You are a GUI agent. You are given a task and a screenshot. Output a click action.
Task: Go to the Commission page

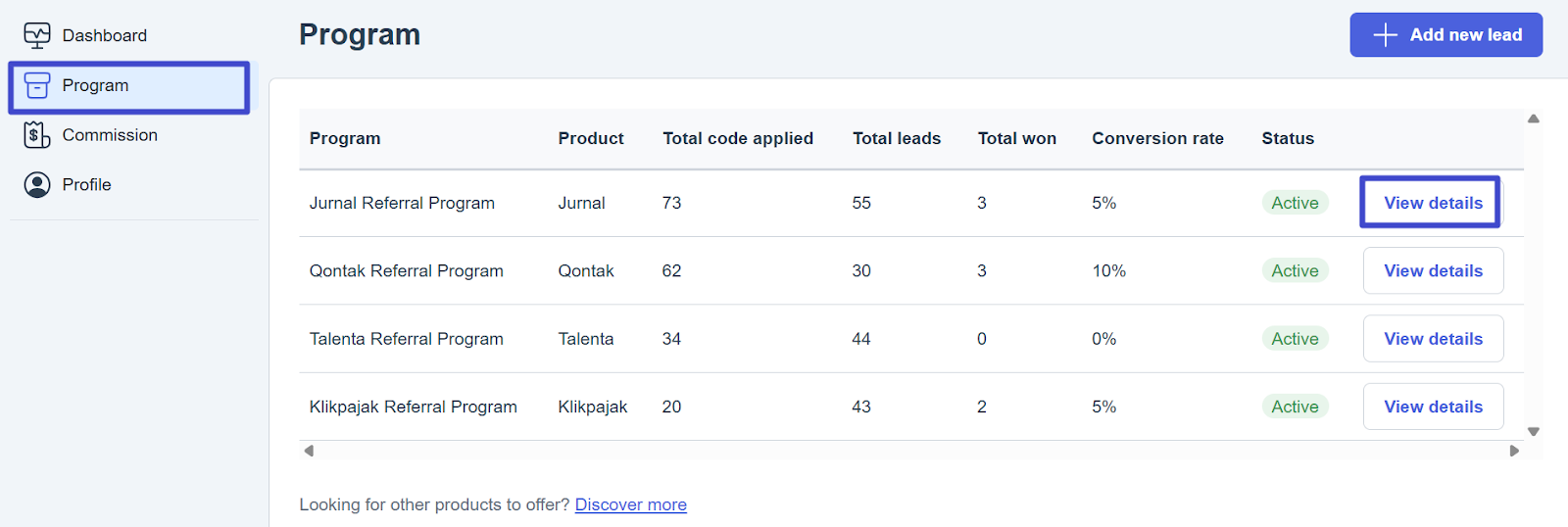tap(109, 135)
